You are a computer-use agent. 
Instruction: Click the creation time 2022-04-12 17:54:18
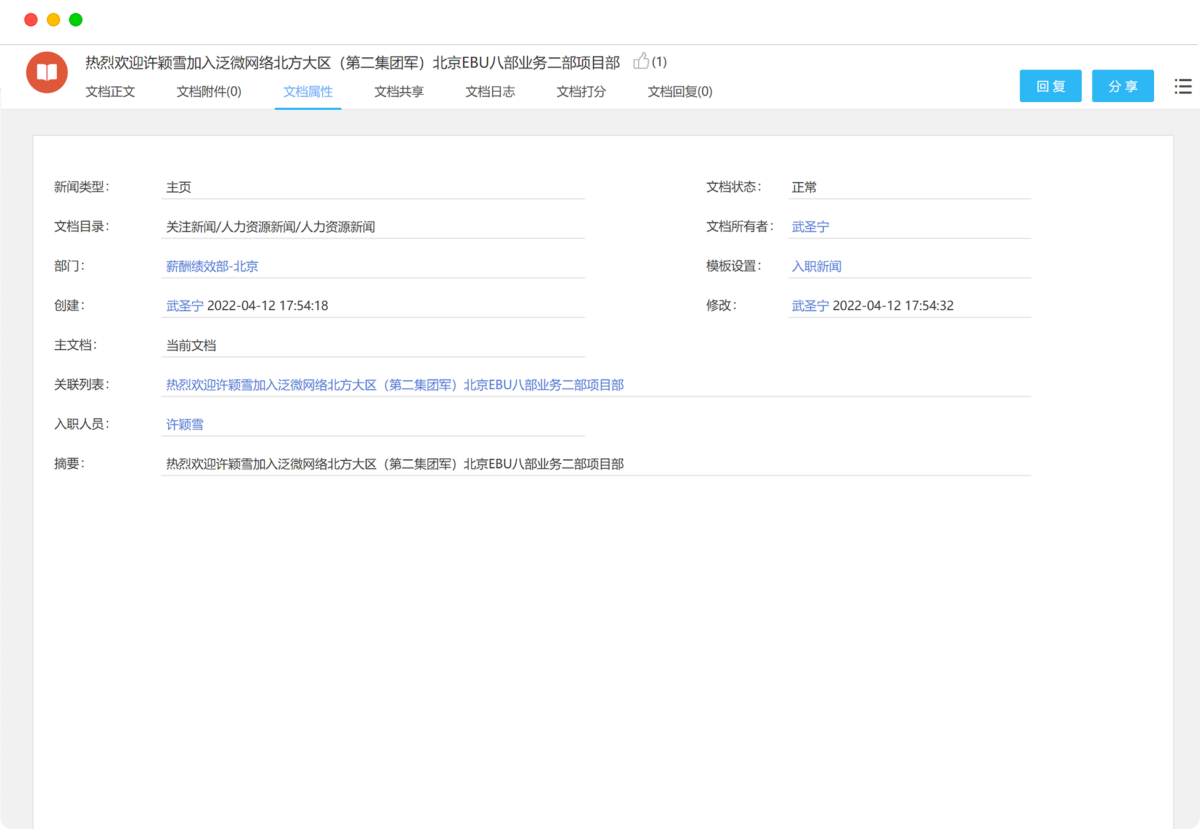point(268,306)
